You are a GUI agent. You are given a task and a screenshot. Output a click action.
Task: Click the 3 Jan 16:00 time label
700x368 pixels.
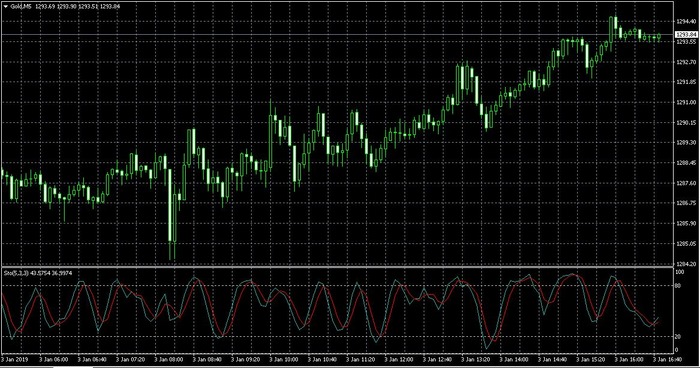click(x=629, y=359)
